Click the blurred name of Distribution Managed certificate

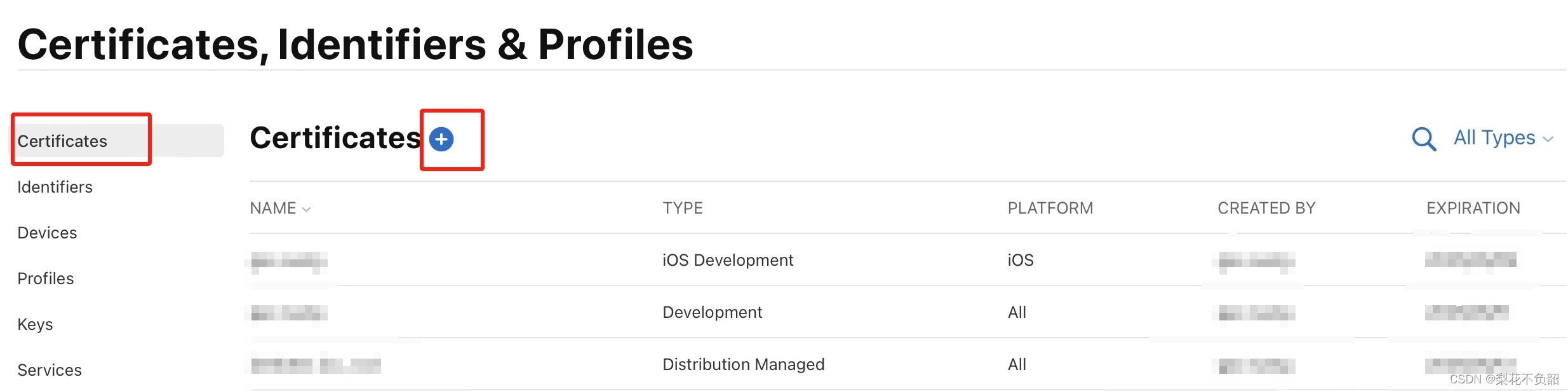coord(316,365)
